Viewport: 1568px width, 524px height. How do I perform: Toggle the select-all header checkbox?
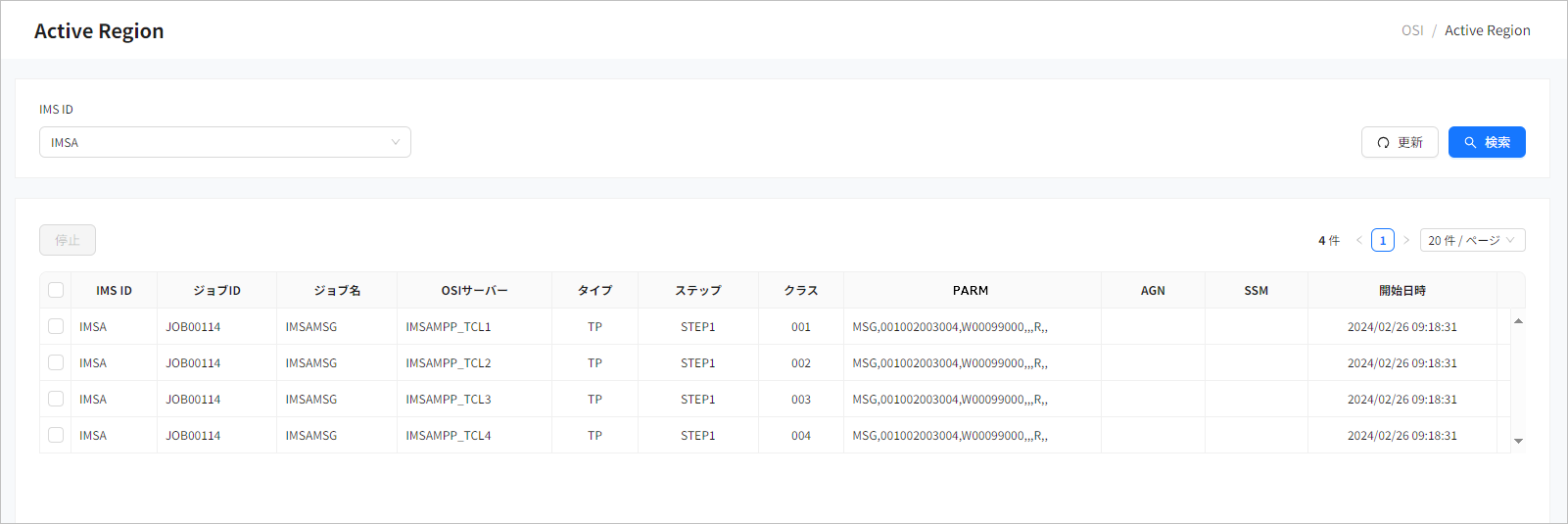click(x=56, y=290)
